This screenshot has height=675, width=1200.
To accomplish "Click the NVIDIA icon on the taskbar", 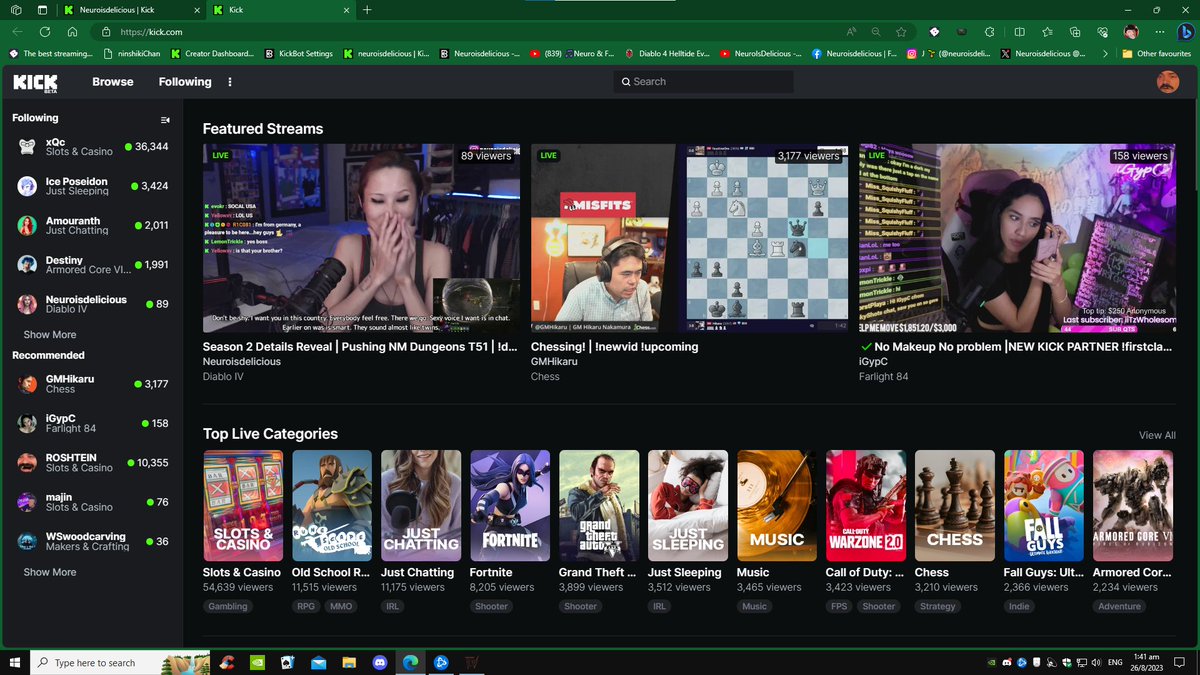I will 258,662.
